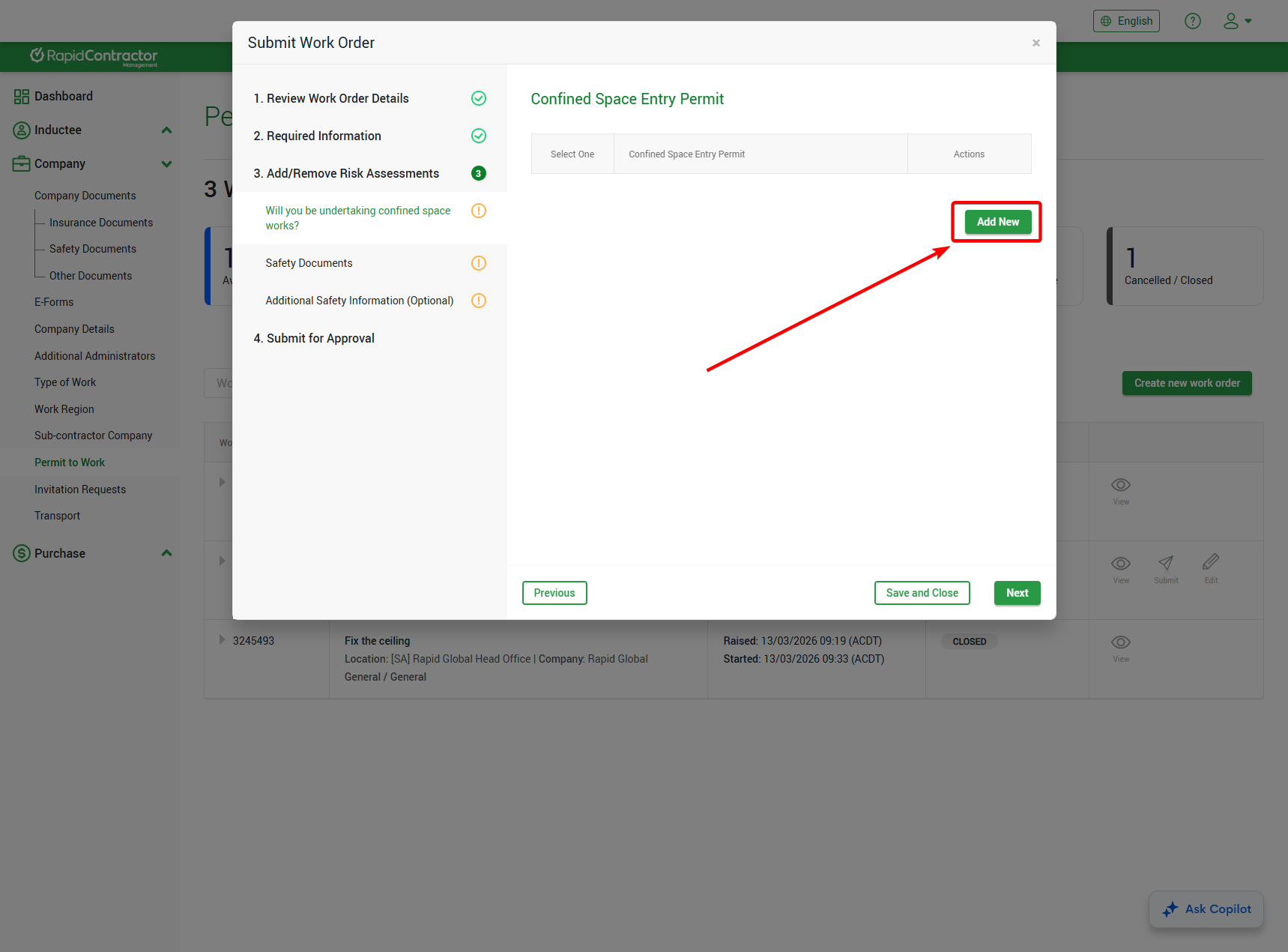Open the user profile account menu
The width and height of the screenshot is (1288, 952).
click(1237, 21)
